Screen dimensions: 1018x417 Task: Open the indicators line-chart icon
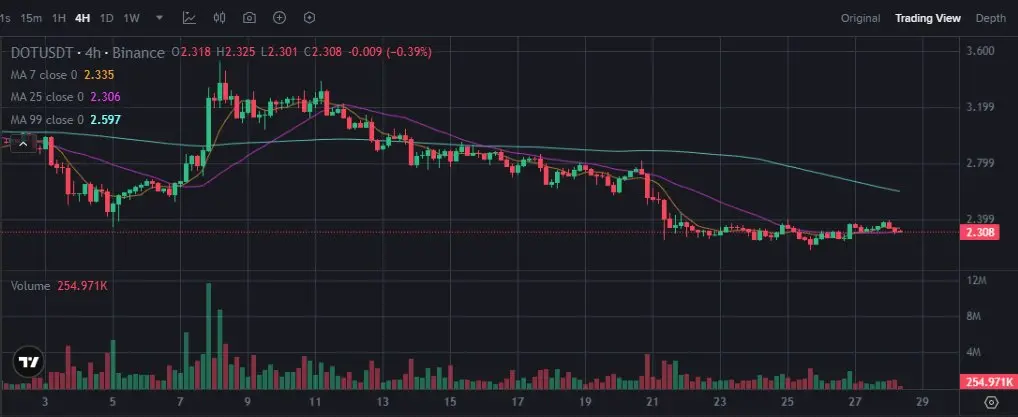coord(189,18)
